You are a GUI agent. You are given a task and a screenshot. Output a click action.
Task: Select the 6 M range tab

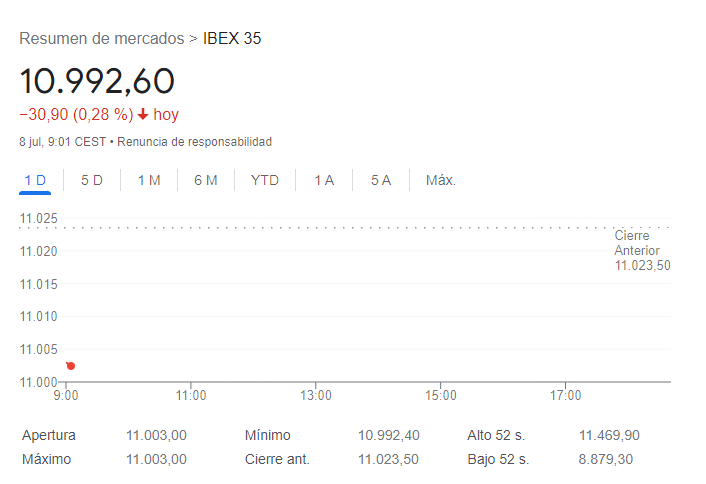(x=206, y=180)
